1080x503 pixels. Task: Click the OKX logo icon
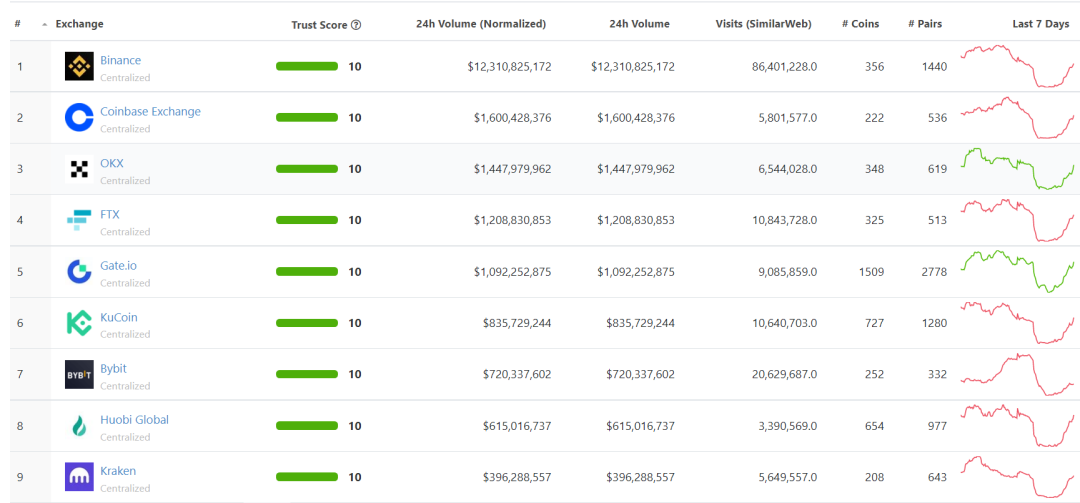79,169
